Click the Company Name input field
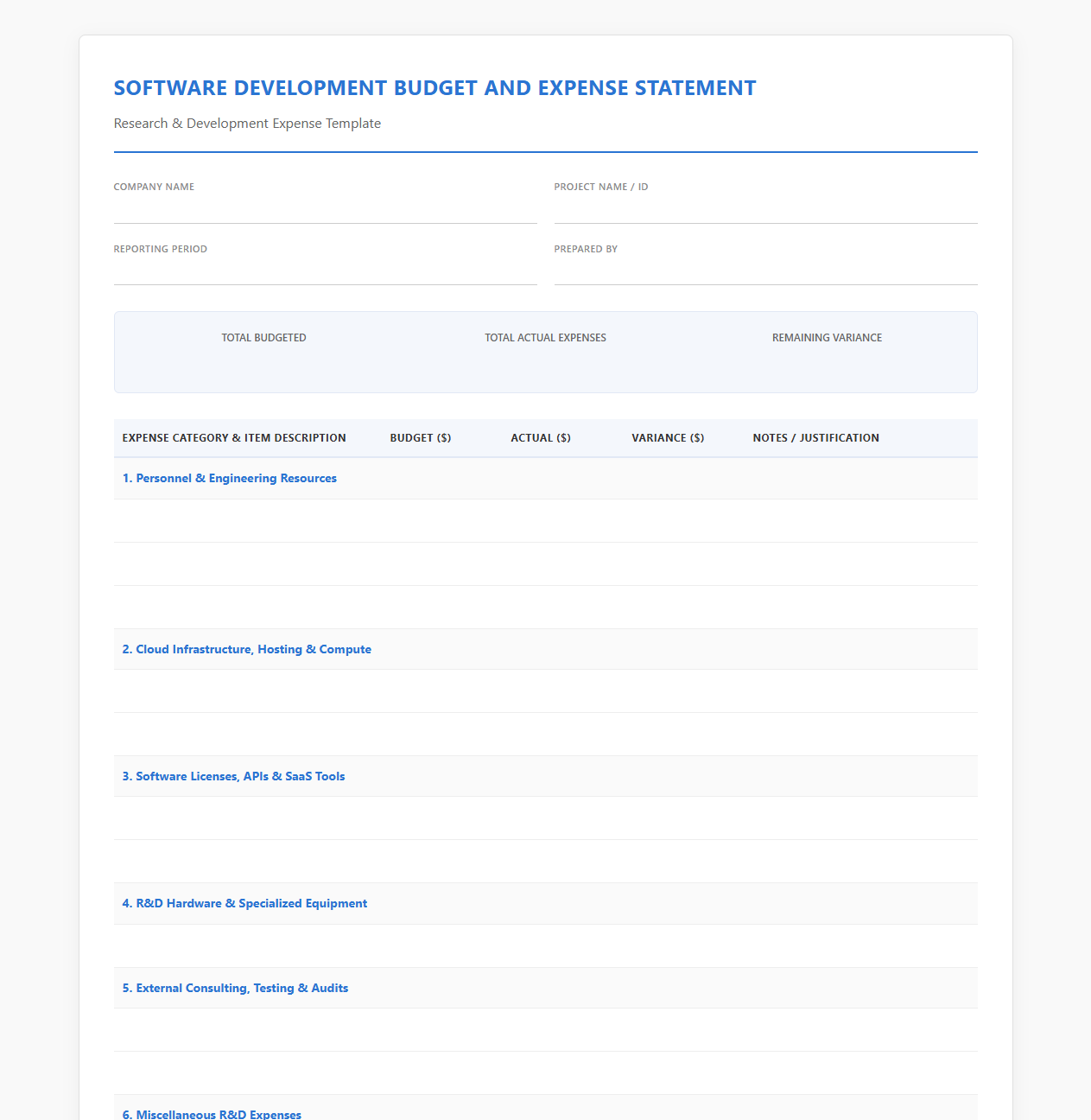This screenshot has height=1120, width=1091. tap(325, 210)
